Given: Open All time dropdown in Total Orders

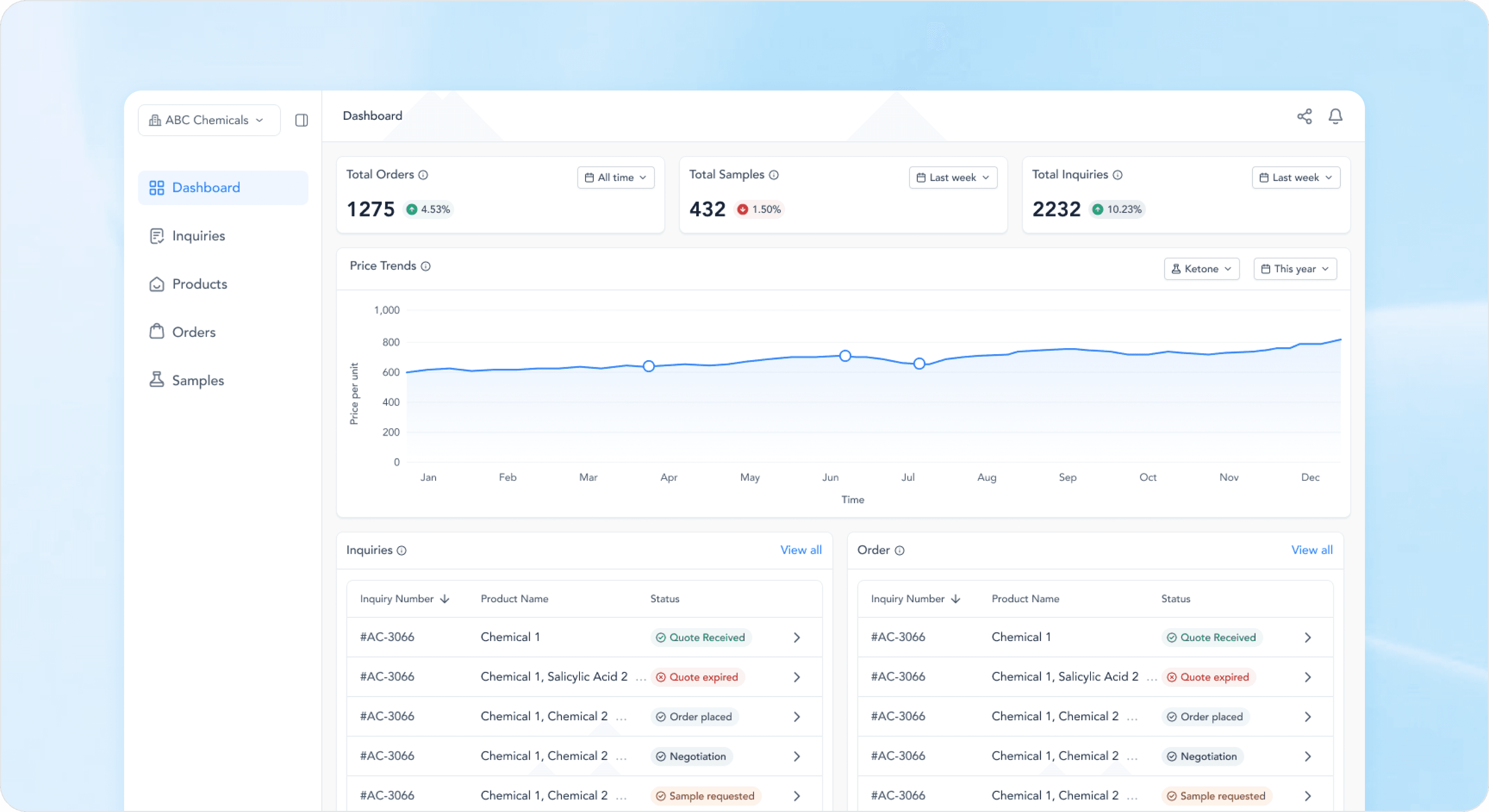Looking at the screenshot, I should point(616,178).
